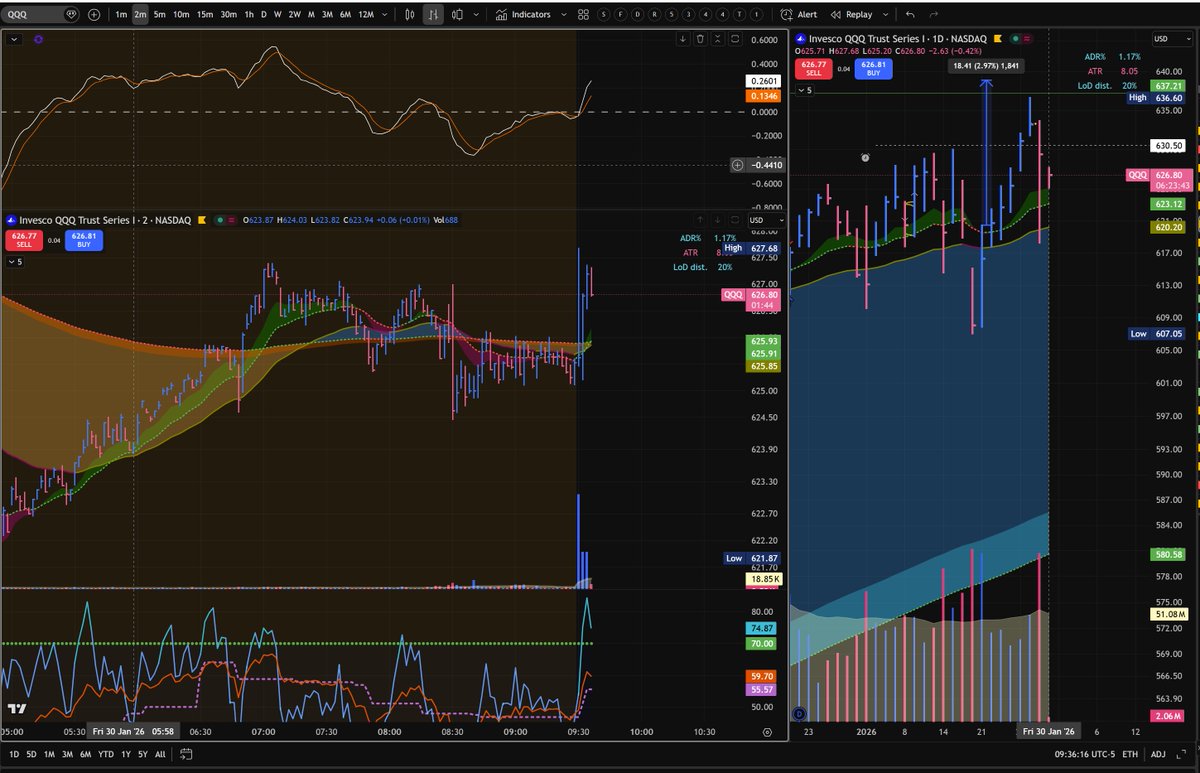Select the D daily interval

click(264, 15)
